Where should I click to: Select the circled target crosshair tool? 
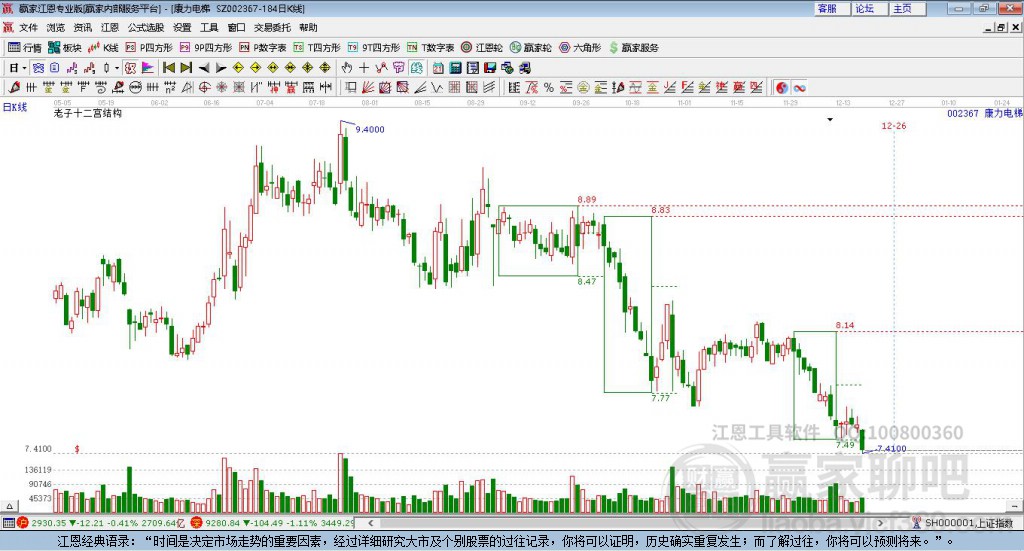click(x=204, y=87)
